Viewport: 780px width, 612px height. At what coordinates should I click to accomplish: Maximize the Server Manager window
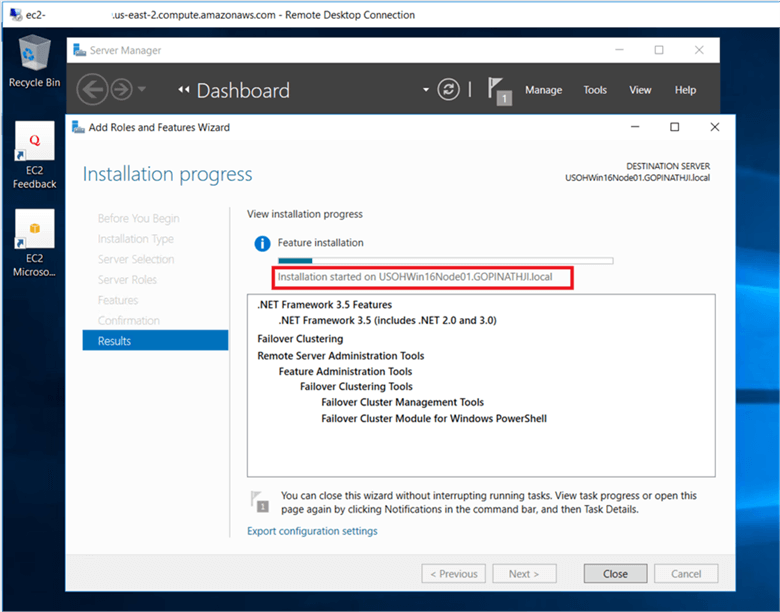click(659, 50)
